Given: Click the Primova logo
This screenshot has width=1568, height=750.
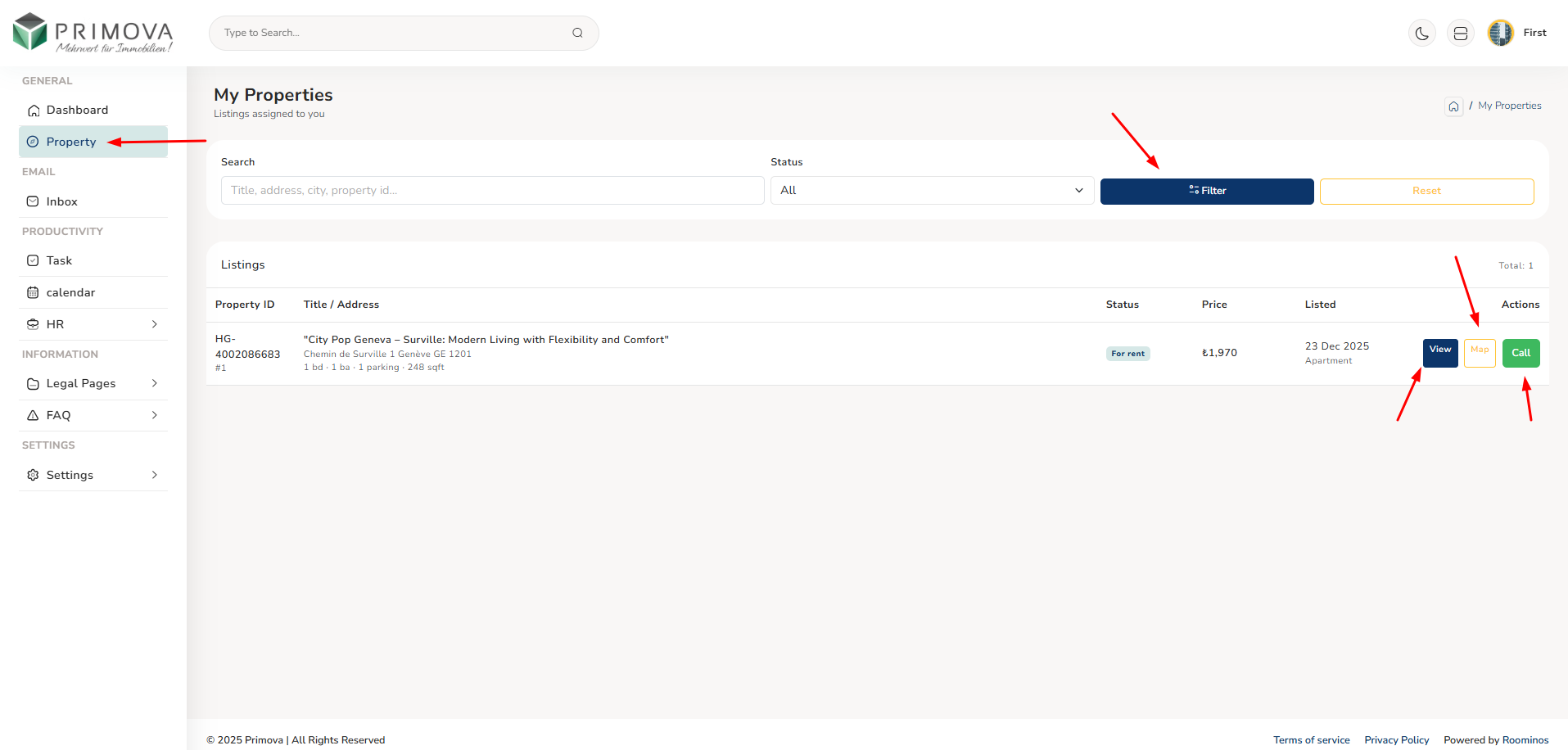Looking at the screenshot, I should pos(93,33).
